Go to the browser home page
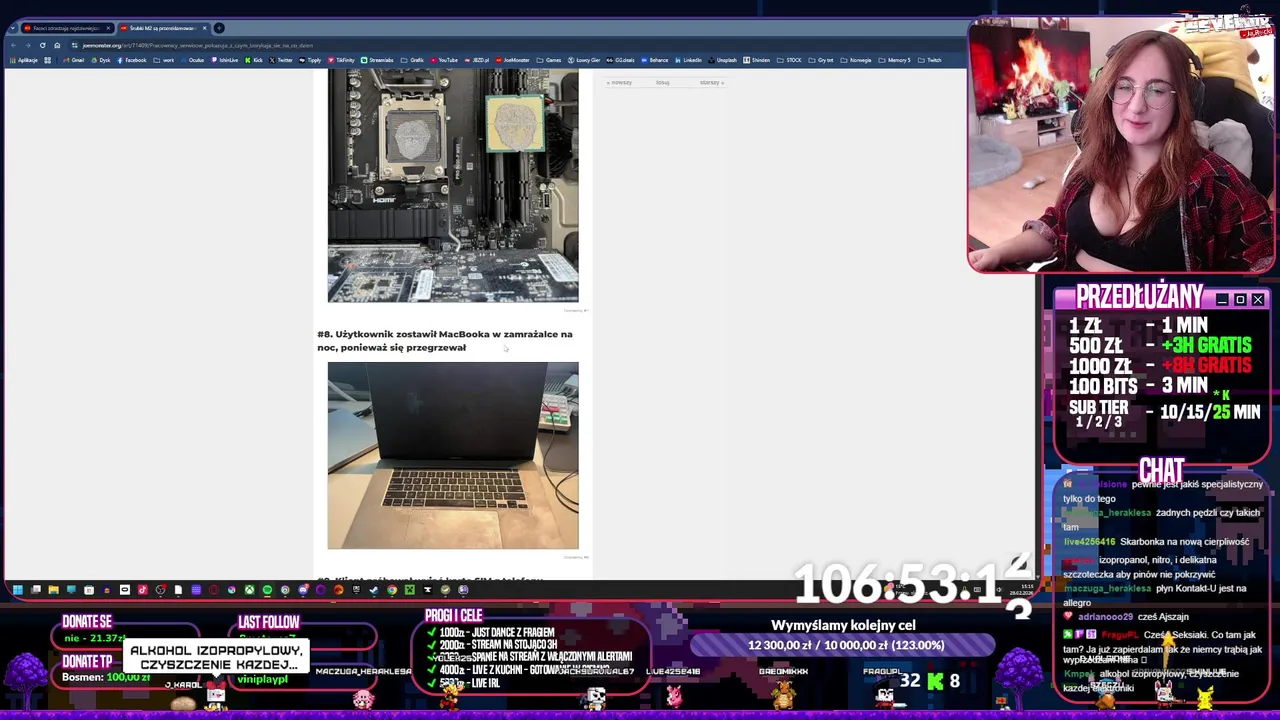Screen dimensions: 1280x720 pyautogui.click(x=57, y=45)
